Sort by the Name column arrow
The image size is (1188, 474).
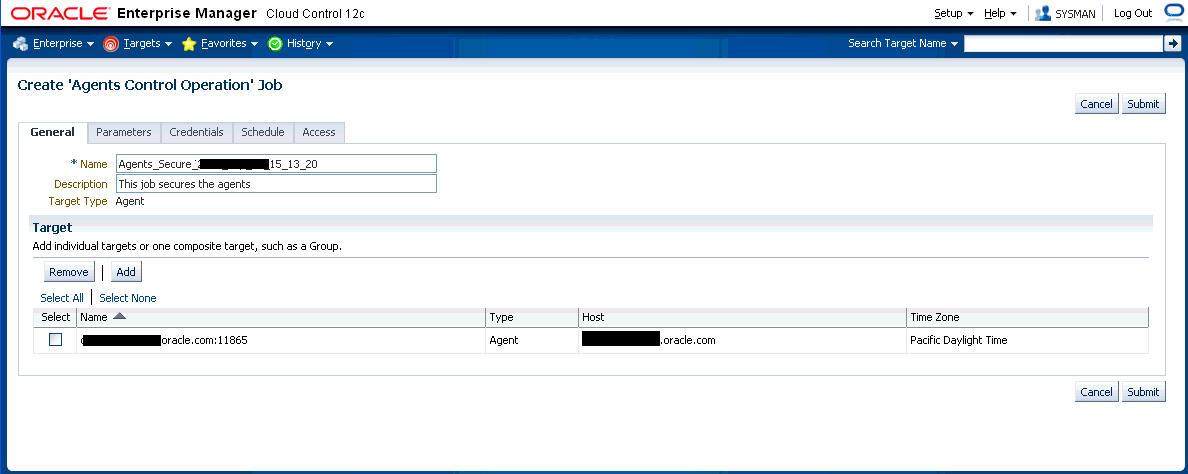point(119,317)
